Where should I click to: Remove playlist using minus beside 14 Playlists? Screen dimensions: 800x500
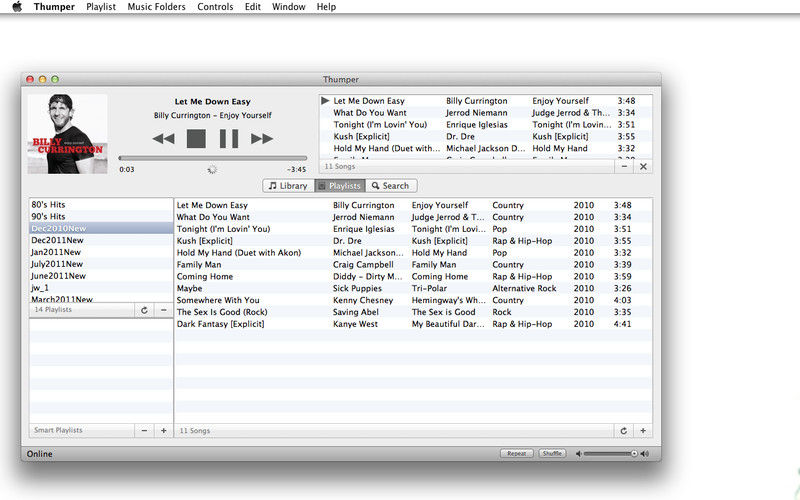click(x=163, y=310)
